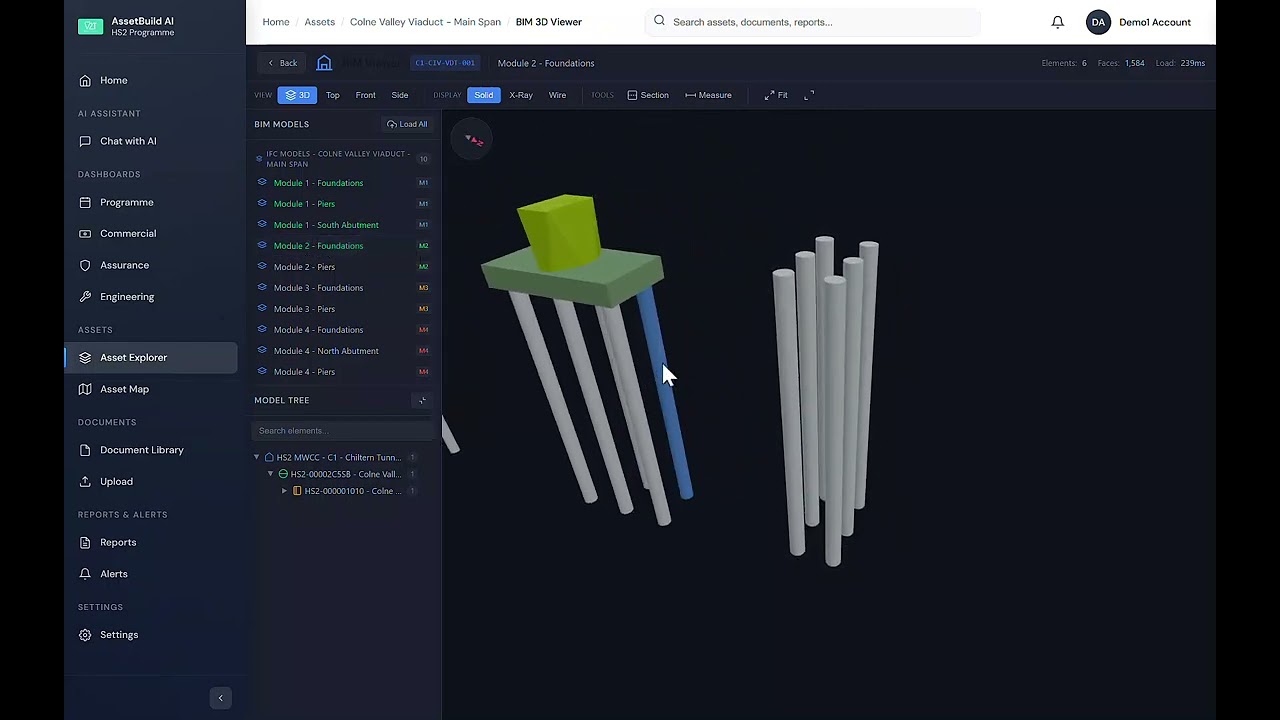The image size is (1280, 720).
Task: Collapse IFC Models Colne Valley Viaduct group
Action: [x=343, y=159]
